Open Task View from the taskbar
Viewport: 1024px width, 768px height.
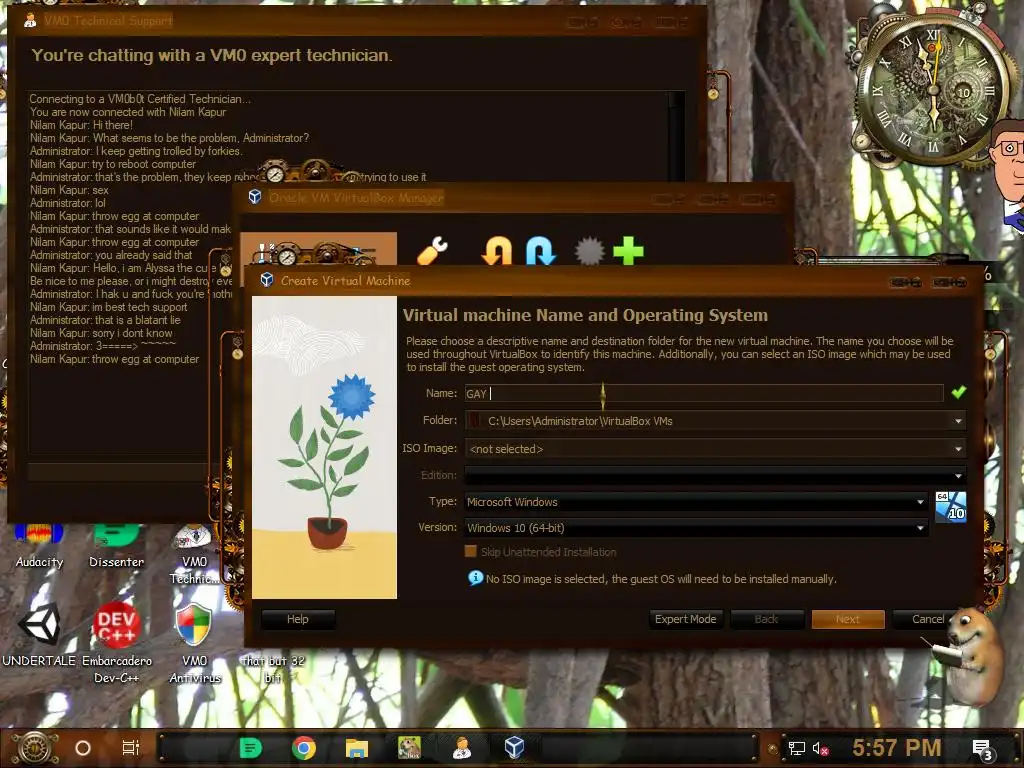(x=131, y=748)
